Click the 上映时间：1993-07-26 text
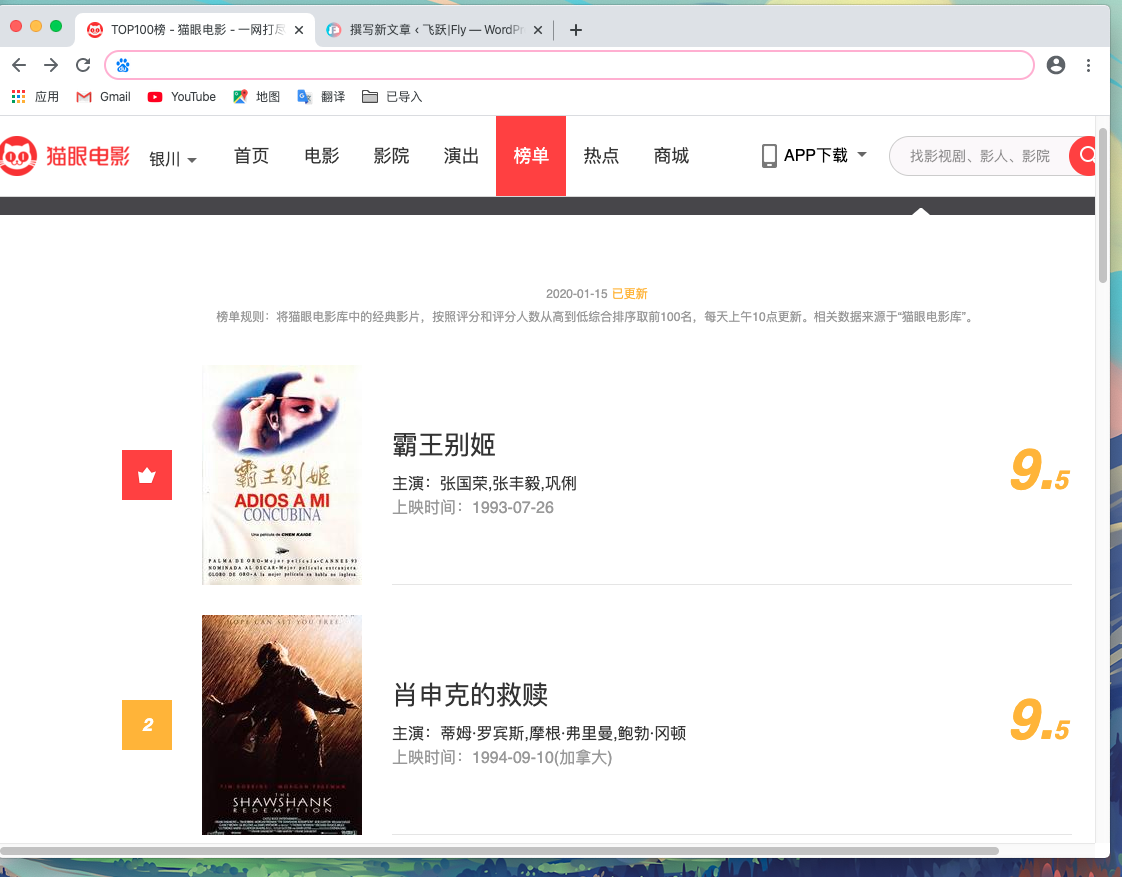This screenshot has height=877, width=1122. pyautogui.click(x=473, y=507)
